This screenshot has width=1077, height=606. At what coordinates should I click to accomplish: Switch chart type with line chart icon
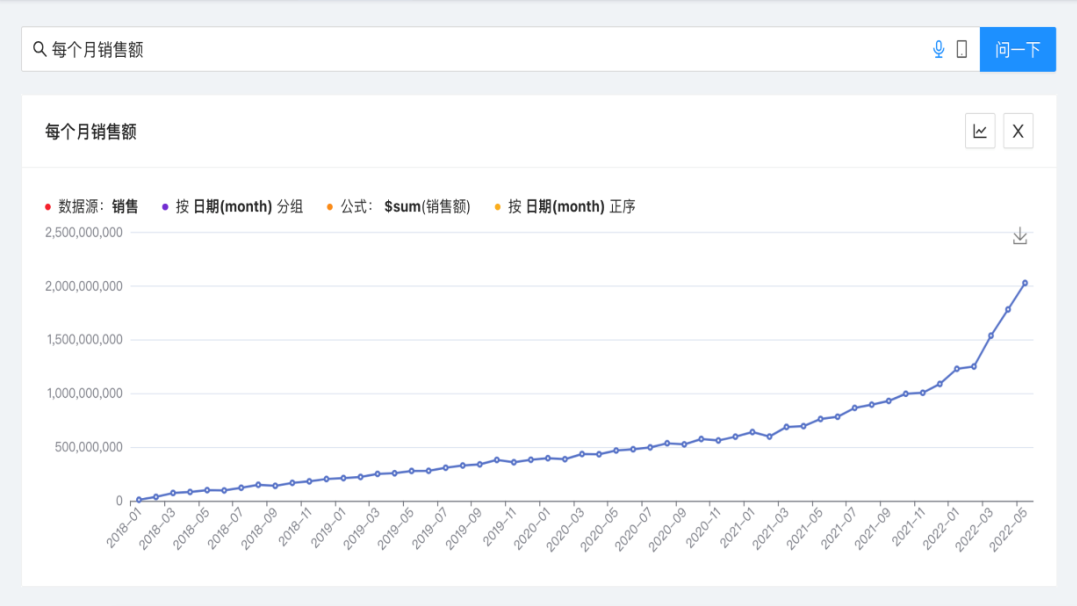coord(980,131)
